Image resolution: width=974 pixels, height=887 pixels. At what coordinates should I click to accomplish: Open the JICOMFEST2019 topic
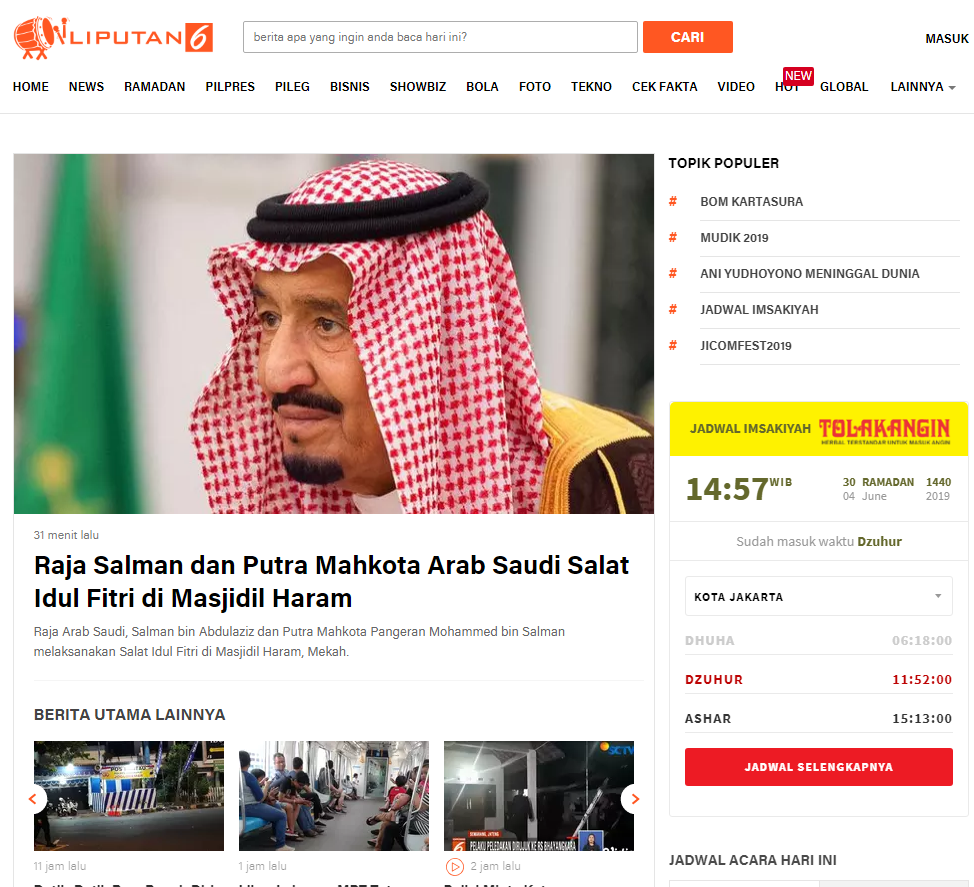(745, 346)
